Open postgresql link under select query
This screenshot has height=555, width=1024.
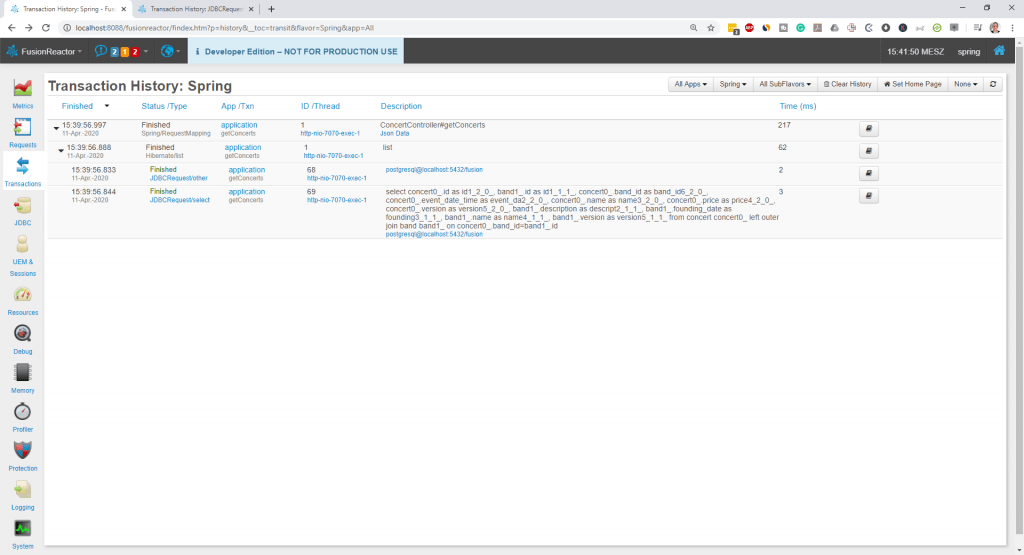[x=434, y=234]
